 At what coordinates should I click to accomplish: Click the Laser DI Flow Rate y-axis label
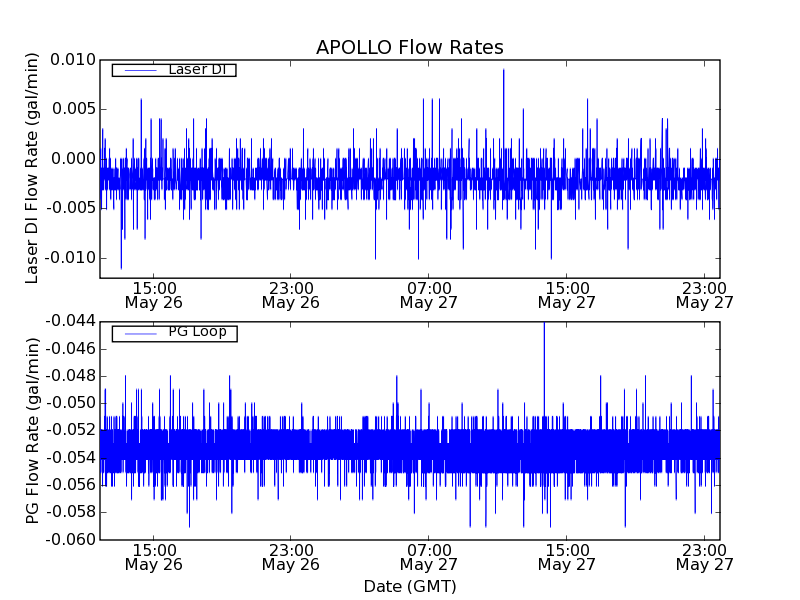pyautogui.click(x=32, y=171)
